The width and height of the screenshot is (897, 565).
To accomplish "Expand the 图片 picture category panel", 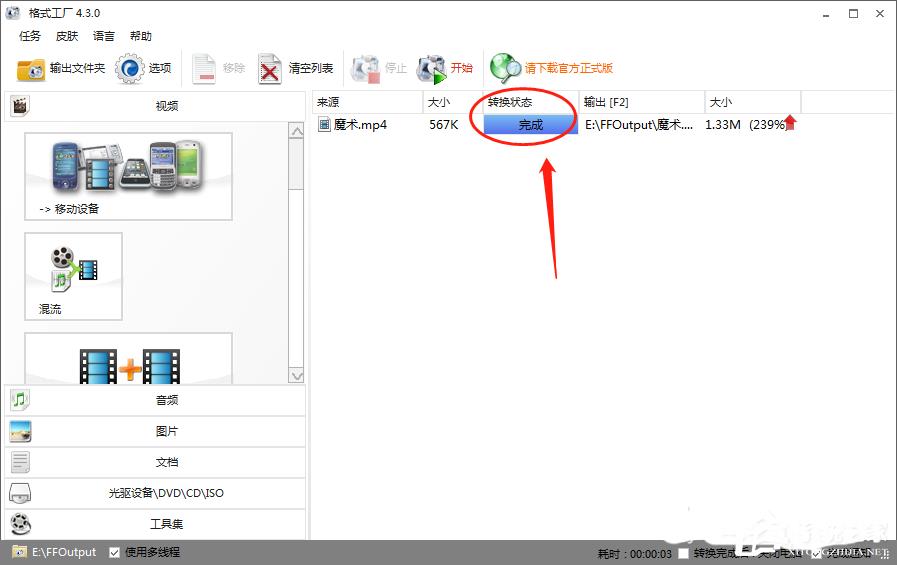I will [155, 431].
